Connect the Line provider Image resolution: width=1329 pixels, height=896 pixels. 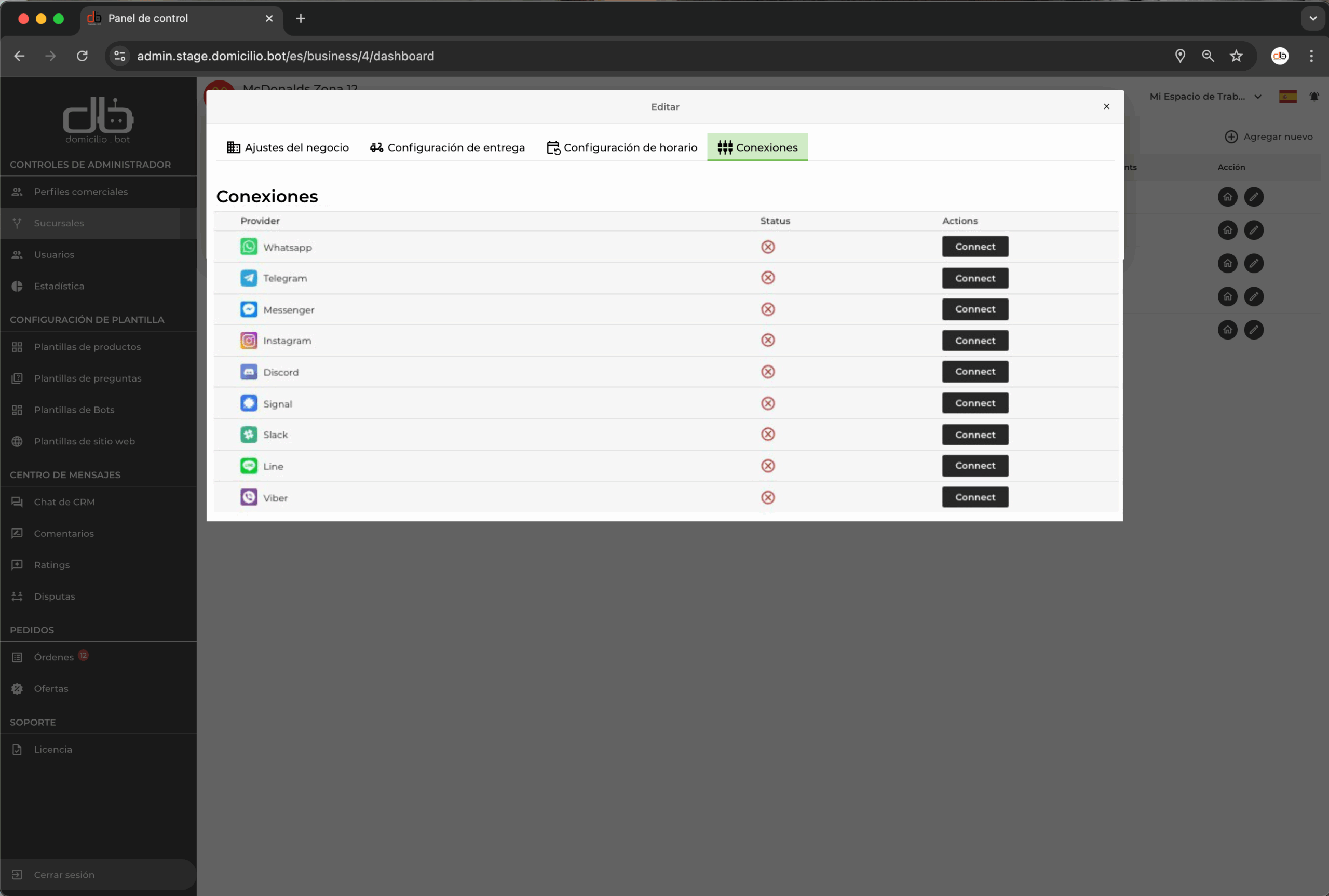coord(975,466)
